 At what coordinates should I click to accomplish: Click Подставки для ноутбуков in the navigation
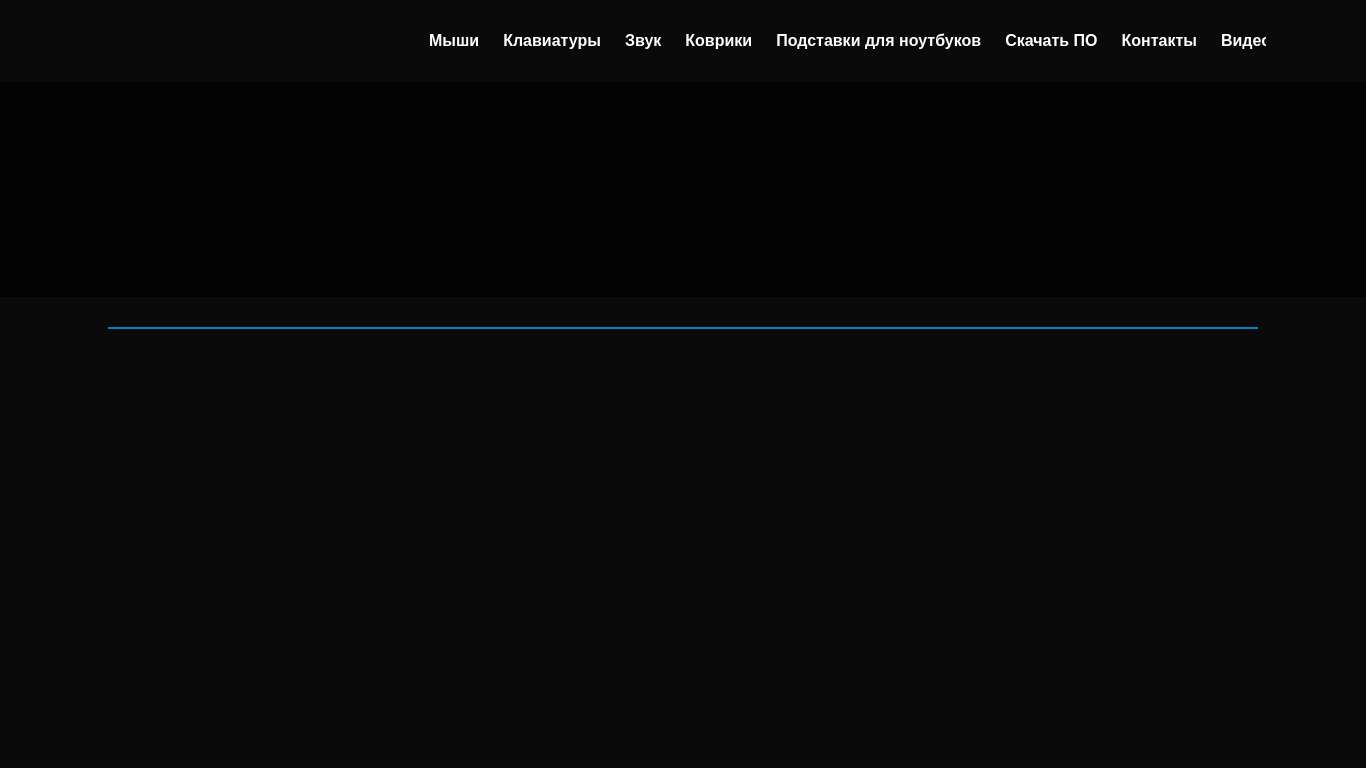878,41
